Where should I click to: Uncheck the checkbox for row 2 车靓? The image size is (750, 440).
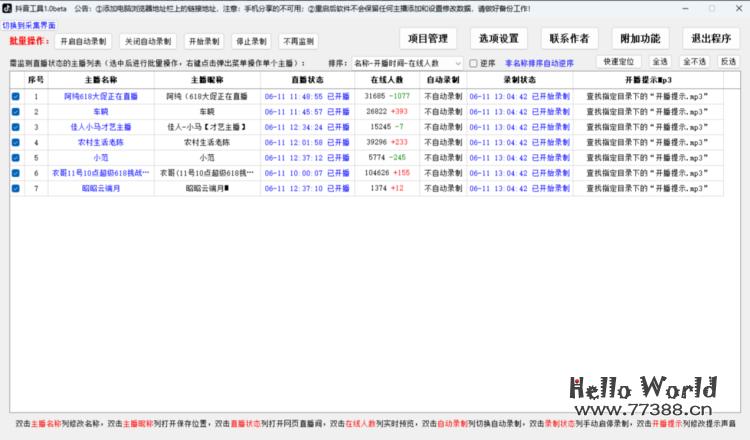click(x=16, y=112)
